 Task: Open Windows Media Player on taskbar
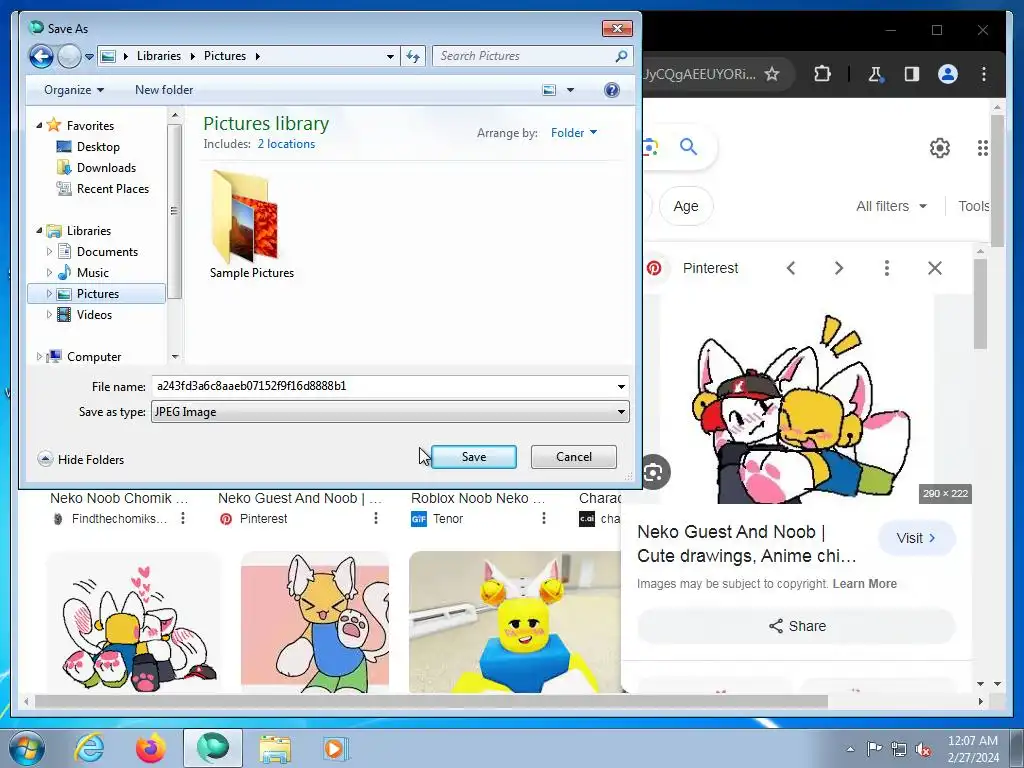click(336, 748)
